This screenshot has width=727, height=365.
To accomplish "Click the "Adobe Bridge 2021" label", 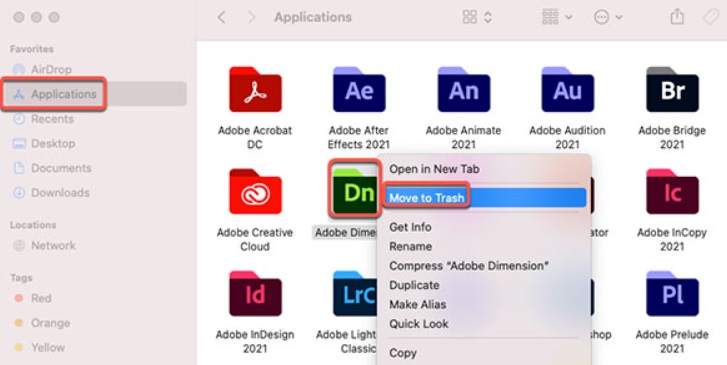I will (672, 138).
